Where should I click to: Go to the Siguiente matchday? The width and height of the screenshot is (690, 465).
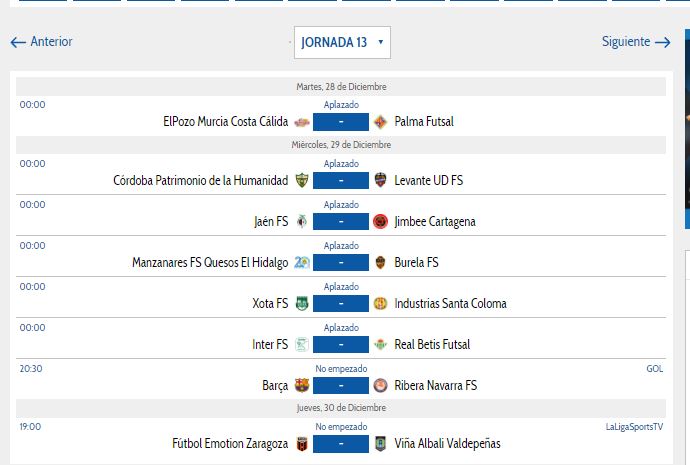point(635,42)
